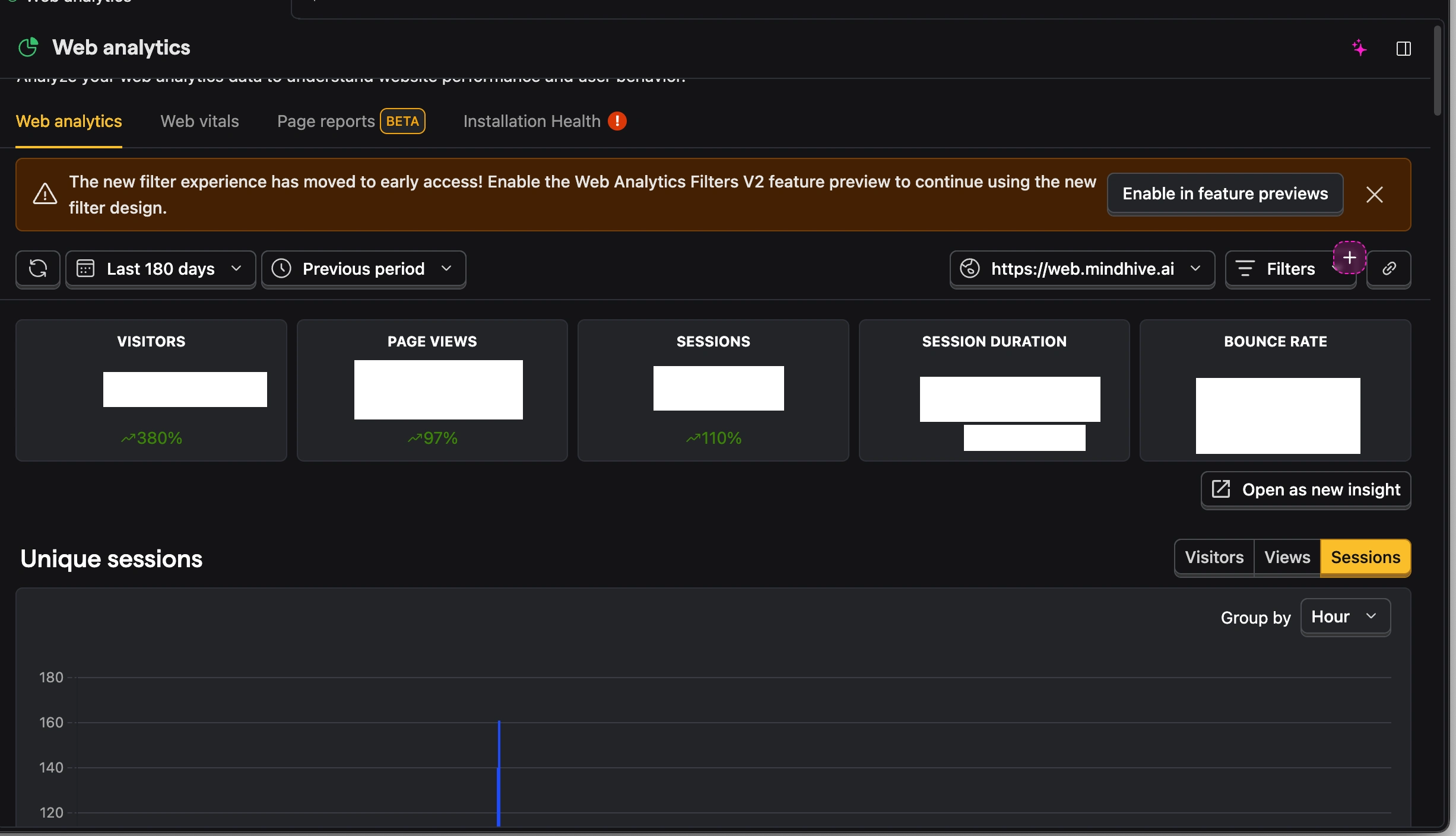Click the refresh data icon button
The image size is (1456, 836).
[38, 269]
